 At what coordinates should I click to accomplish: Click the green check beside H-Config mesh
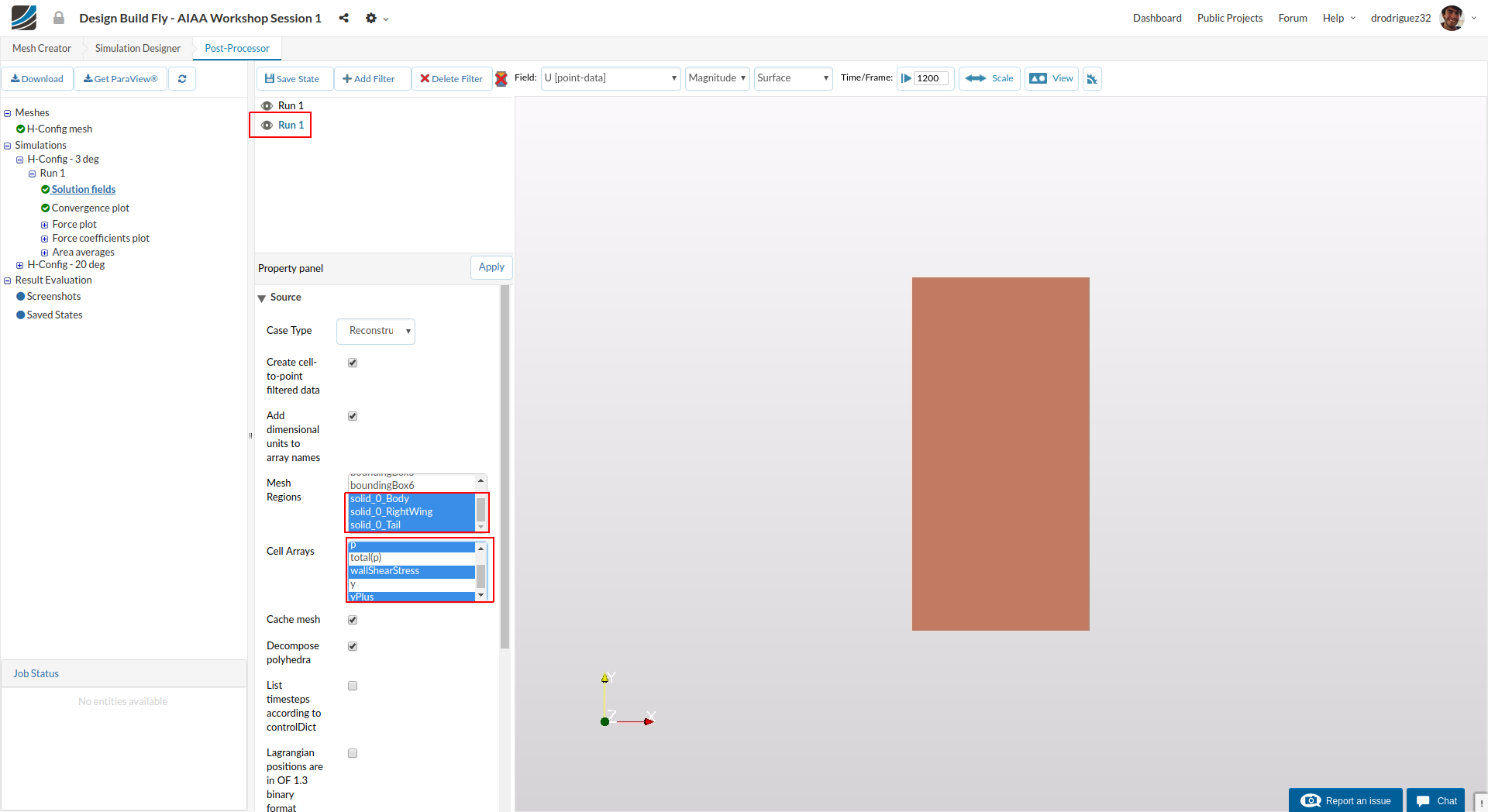pyautogui.click(x=21, y=129)
